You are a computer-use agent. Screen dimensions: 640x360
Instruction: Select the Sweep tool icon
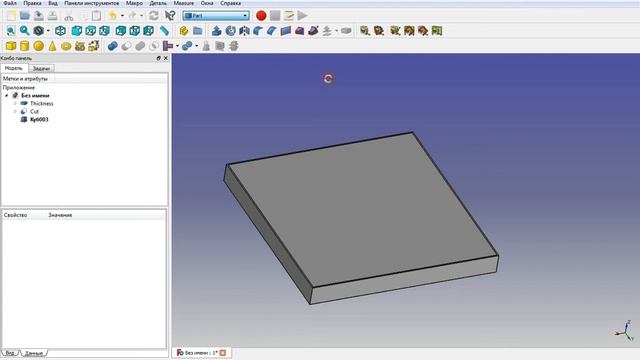tap(313, 31)
